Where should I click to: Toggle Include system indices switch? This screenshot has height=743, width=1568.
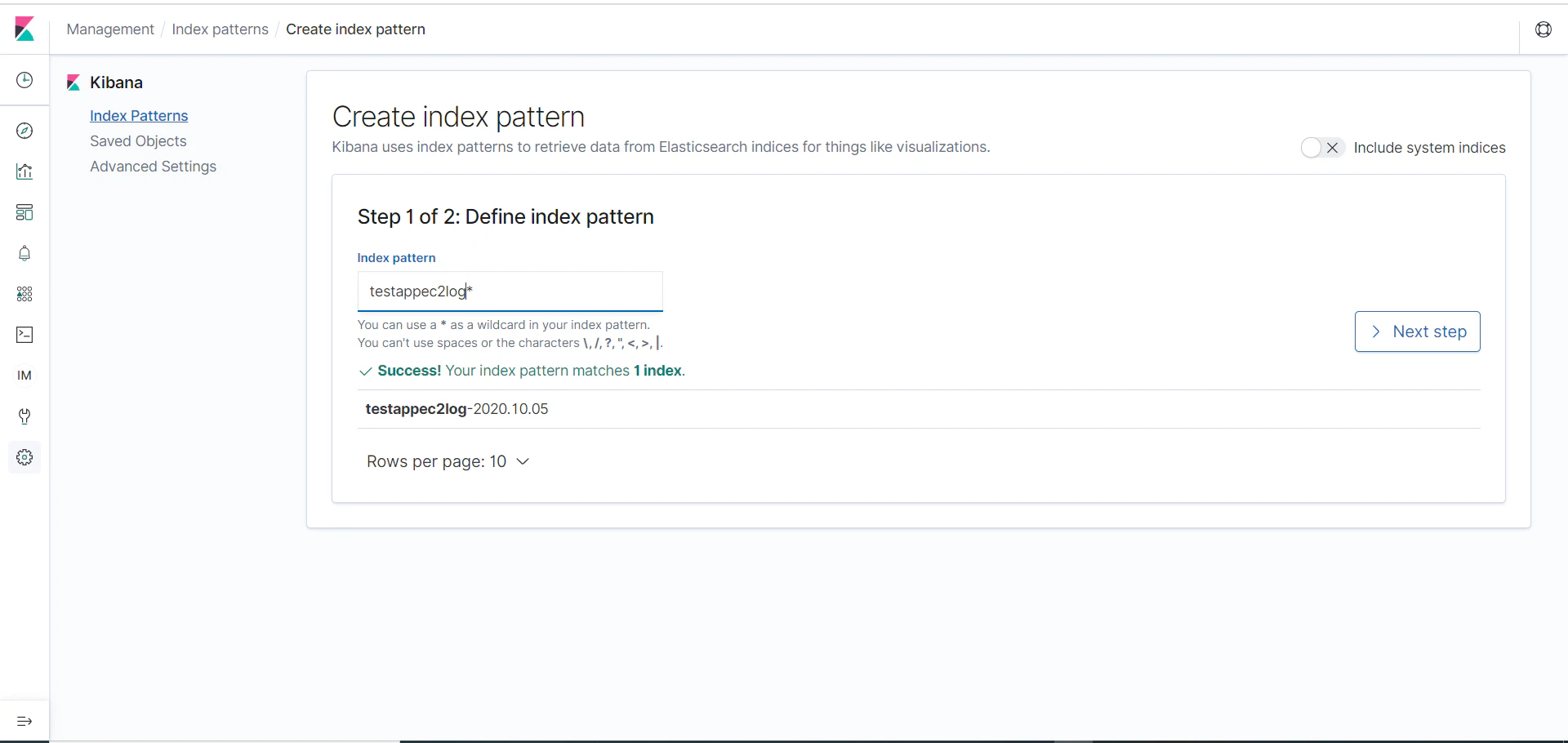point(1322,148)
